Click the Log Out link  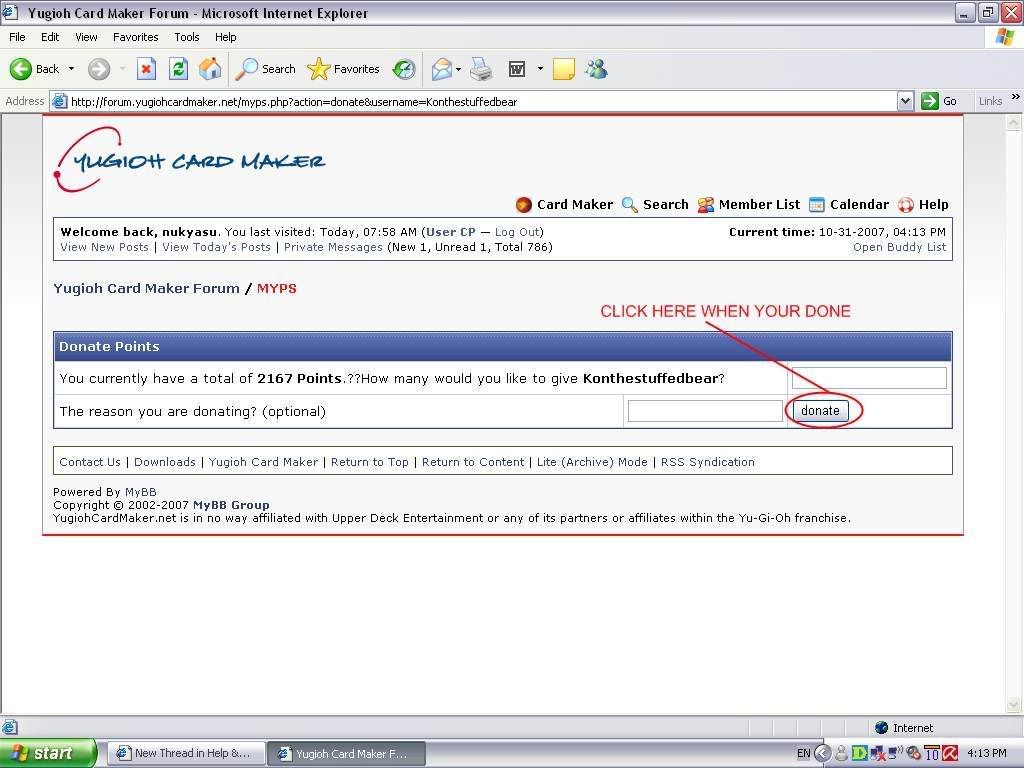517,231
